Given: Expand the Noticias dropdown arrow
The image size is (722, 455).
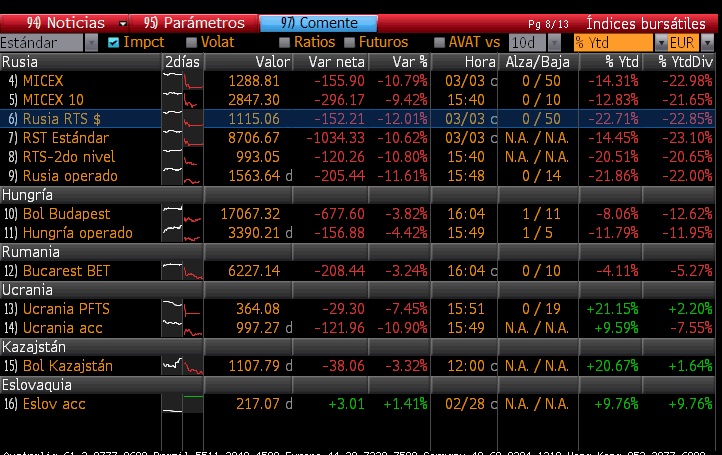Looking at the screenshot, I should click(x=122, y=23).
